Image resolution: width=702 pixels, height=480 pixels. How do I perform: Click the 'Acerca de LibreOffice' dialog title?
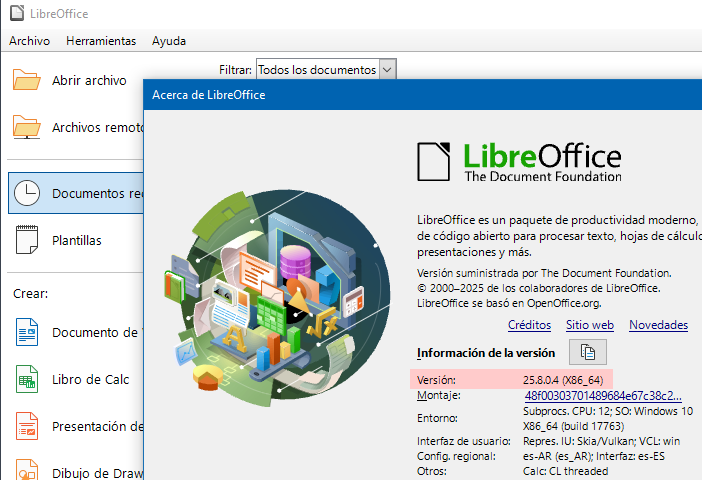click(209, 95)
